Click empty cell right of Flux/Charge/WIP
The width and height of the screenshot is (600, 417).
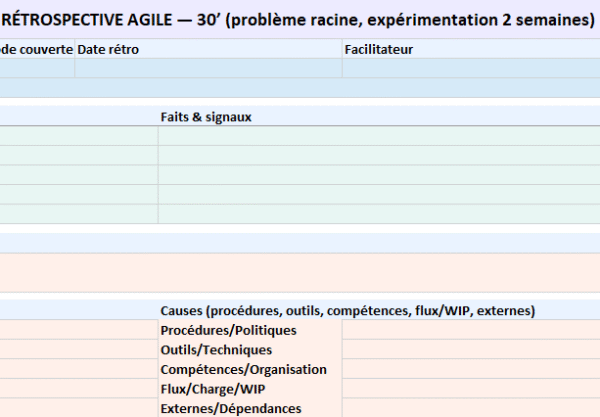(x=470, y=389)
